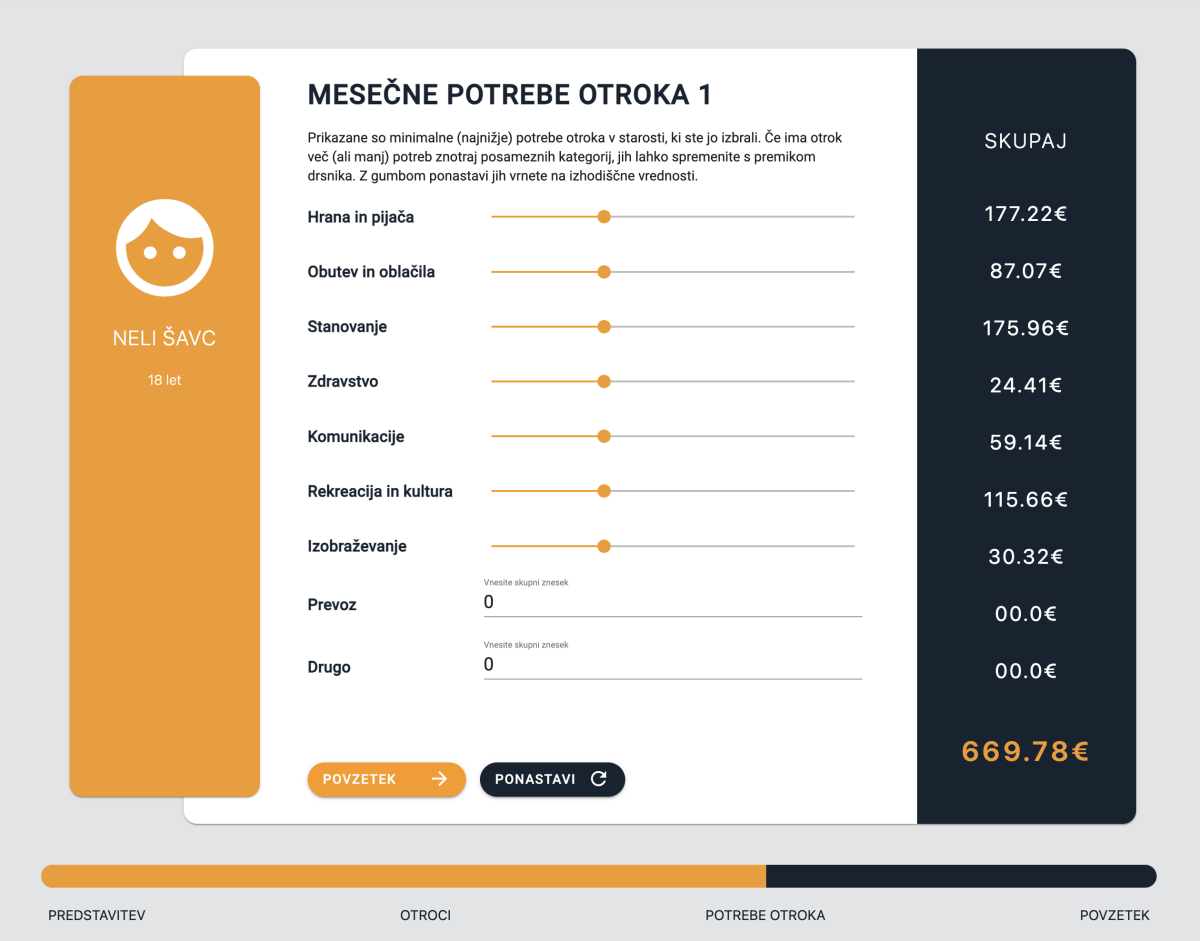
Task: Click the refresh icon in PONASTAVI button
Action: 598,779
